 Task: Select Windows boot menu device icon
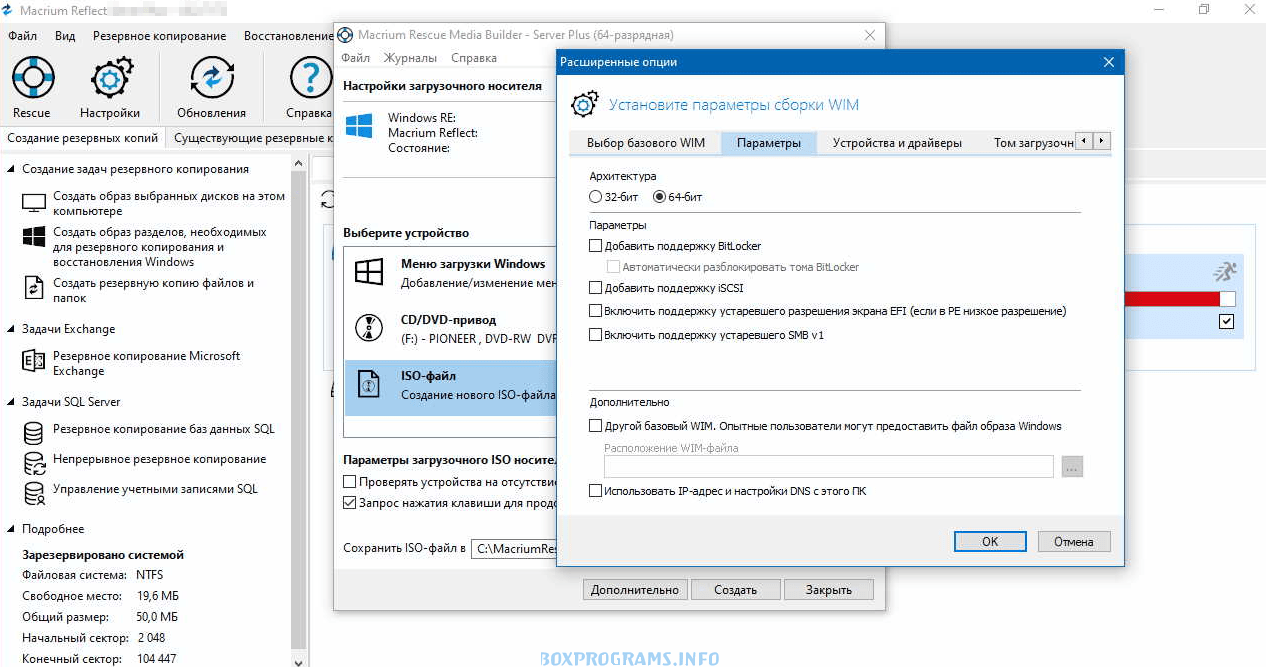tap(370, 272)
